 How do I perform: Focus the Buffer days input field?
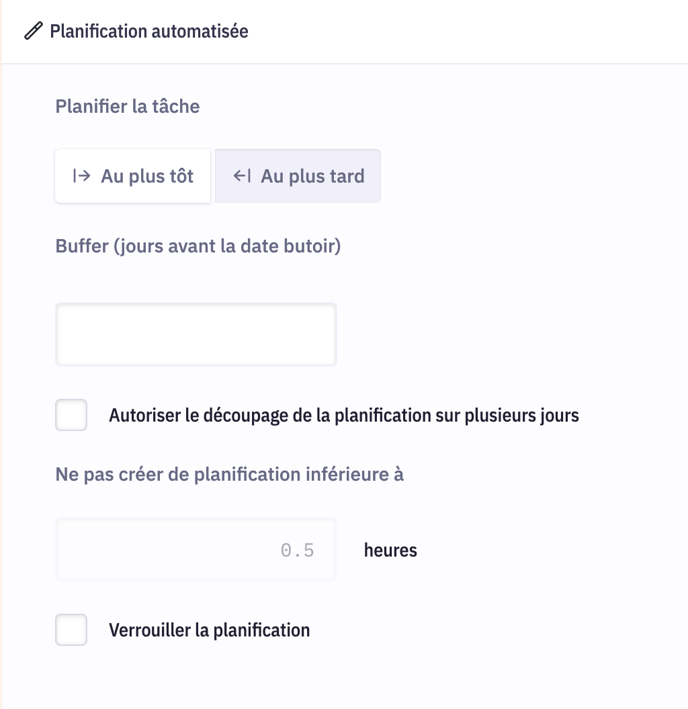pos(196,335)
